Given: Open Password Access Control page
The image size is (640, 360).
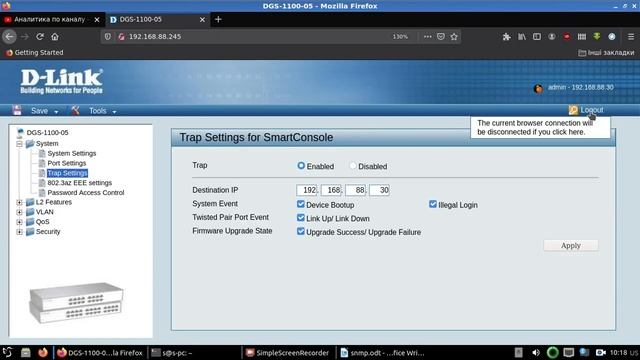Looking at the screenshot, I should [x=86, y=193].
